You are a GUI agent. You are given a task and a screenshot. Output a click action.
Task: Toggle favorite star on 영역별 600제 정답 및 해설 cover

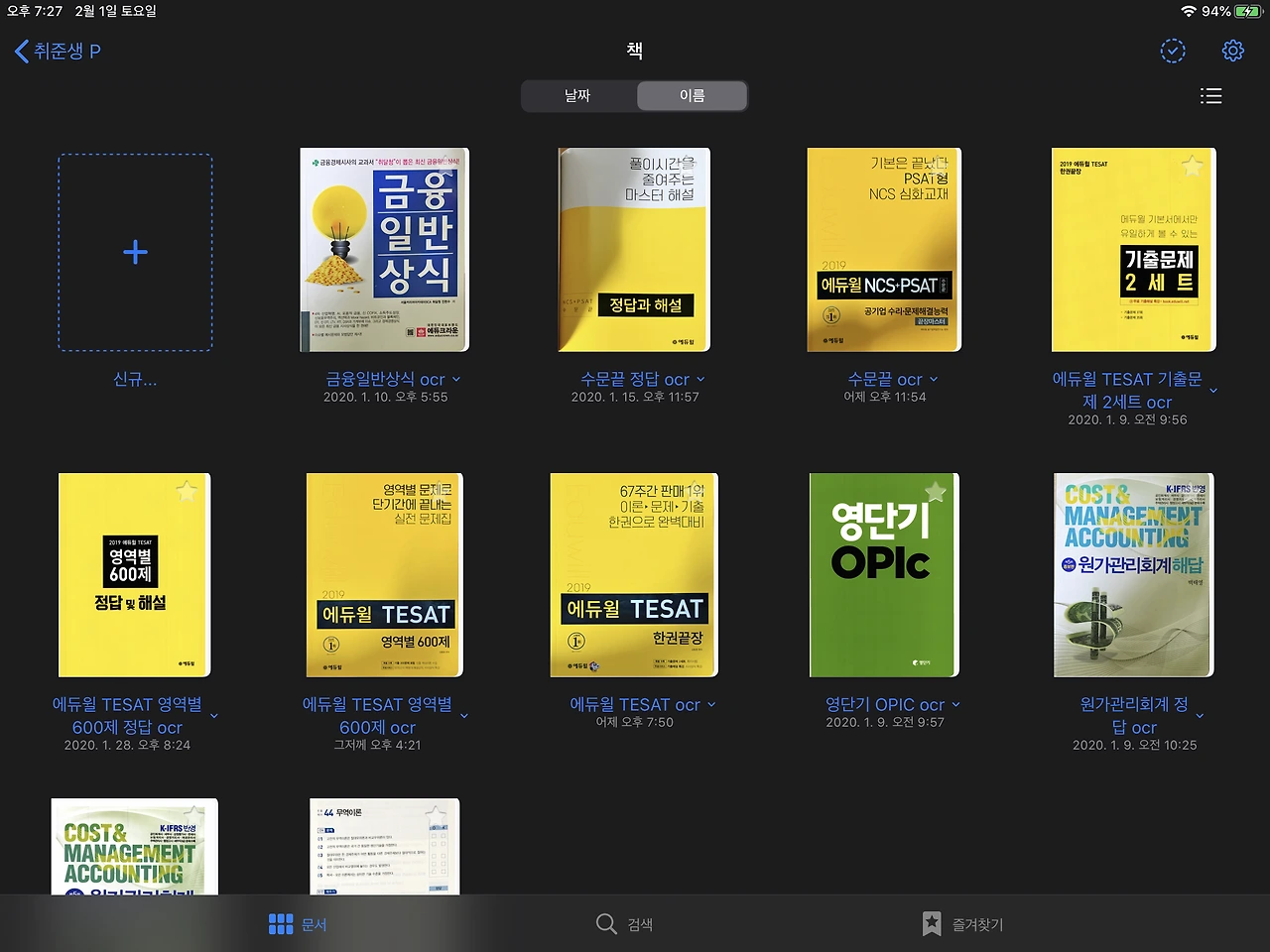(187, 490)
